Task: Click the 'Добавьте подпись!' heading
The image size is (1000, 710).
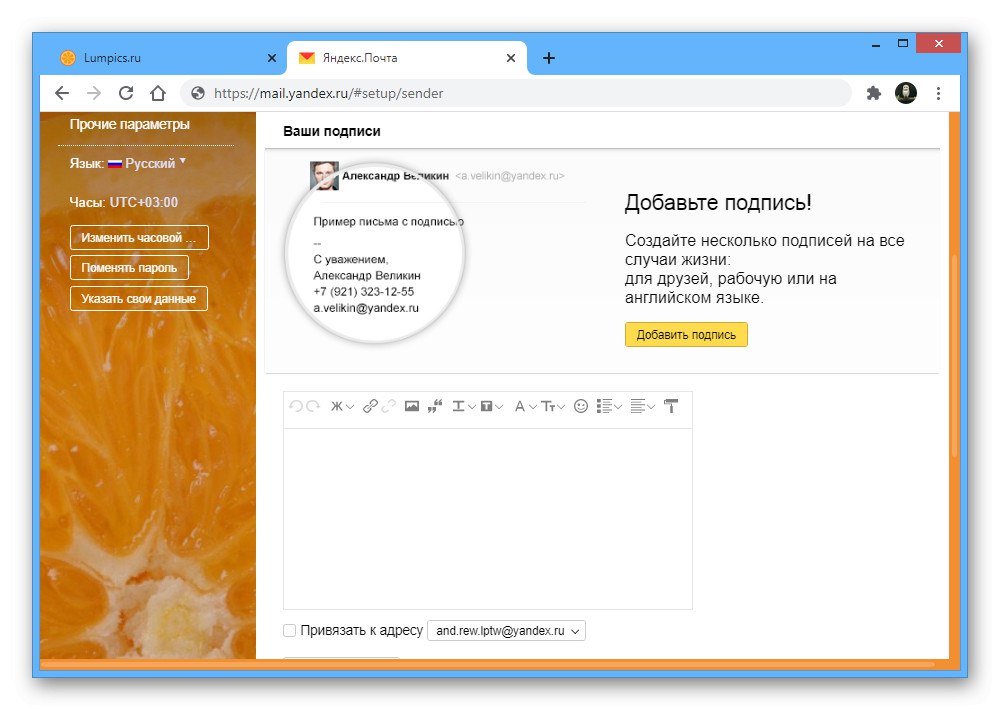Action: (718, 202)
